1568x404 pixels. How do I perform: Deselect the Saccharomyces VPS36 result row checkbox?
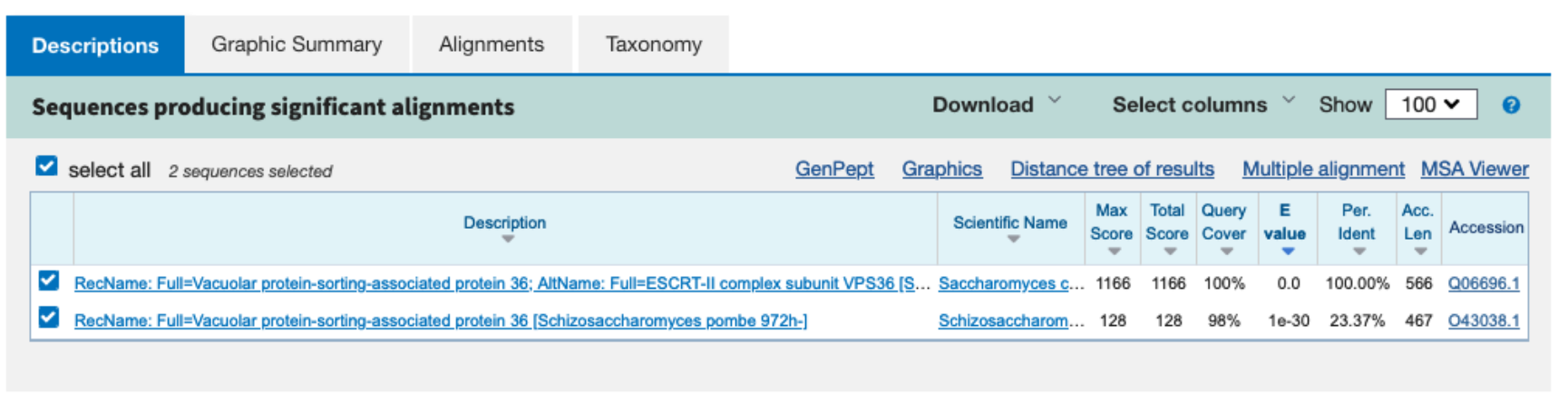(x=49, y=281)
